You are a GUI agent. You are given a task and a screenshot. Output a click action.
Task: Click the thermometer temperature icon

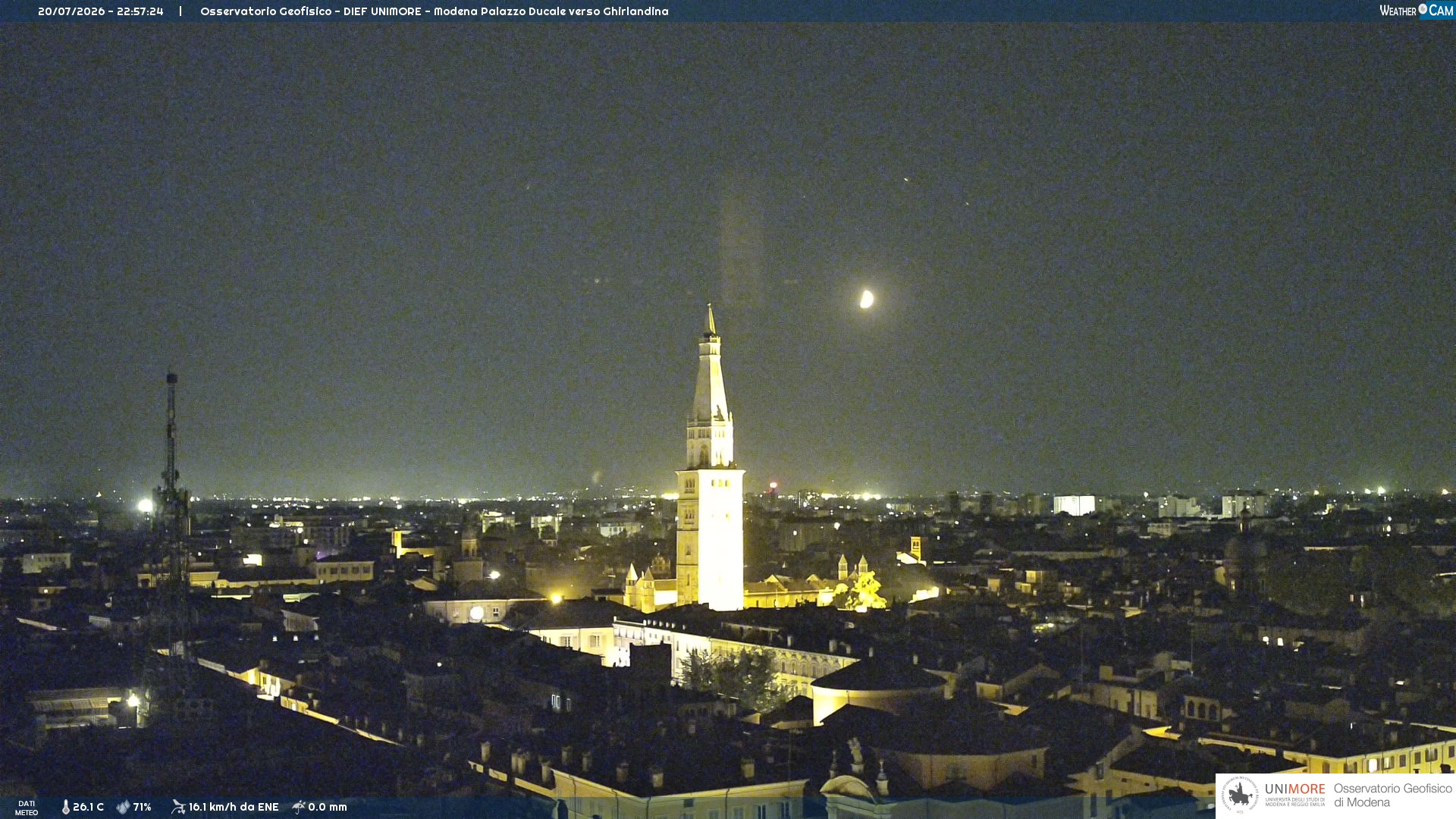[x=65, y=807]
